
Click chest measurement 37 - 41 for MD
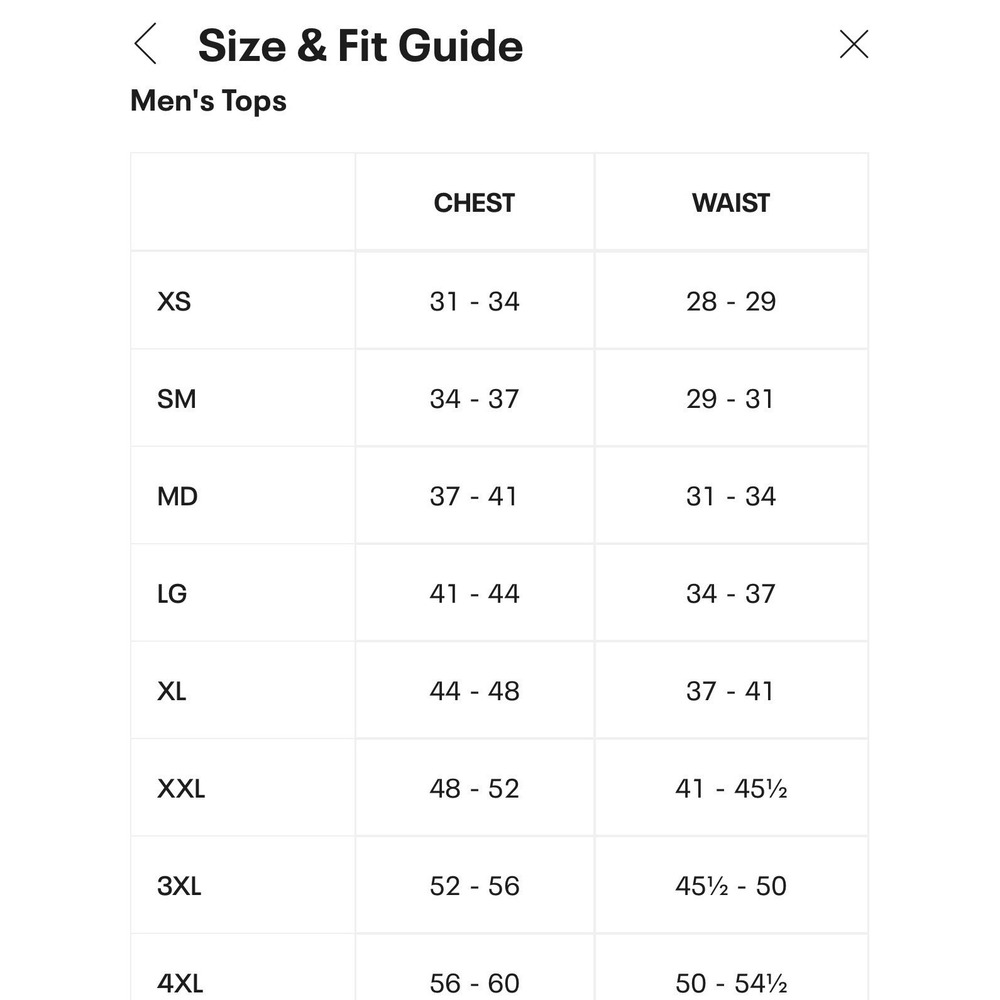click(x=473, y=496)
